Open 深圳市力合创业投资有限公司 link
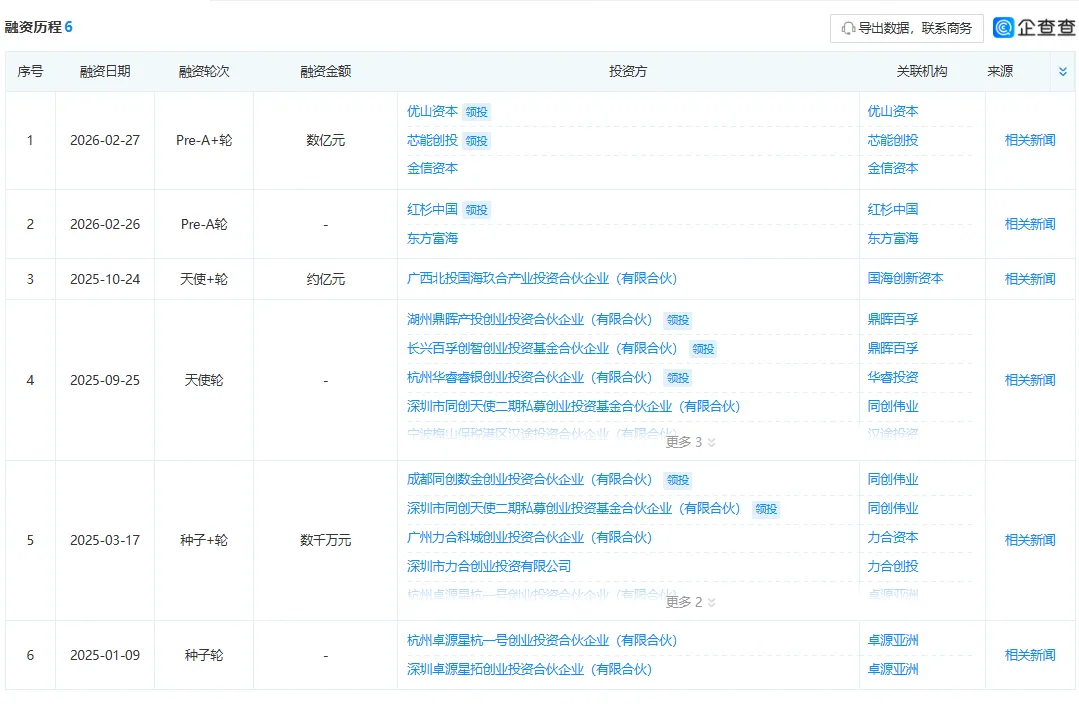 coord(489,566)
